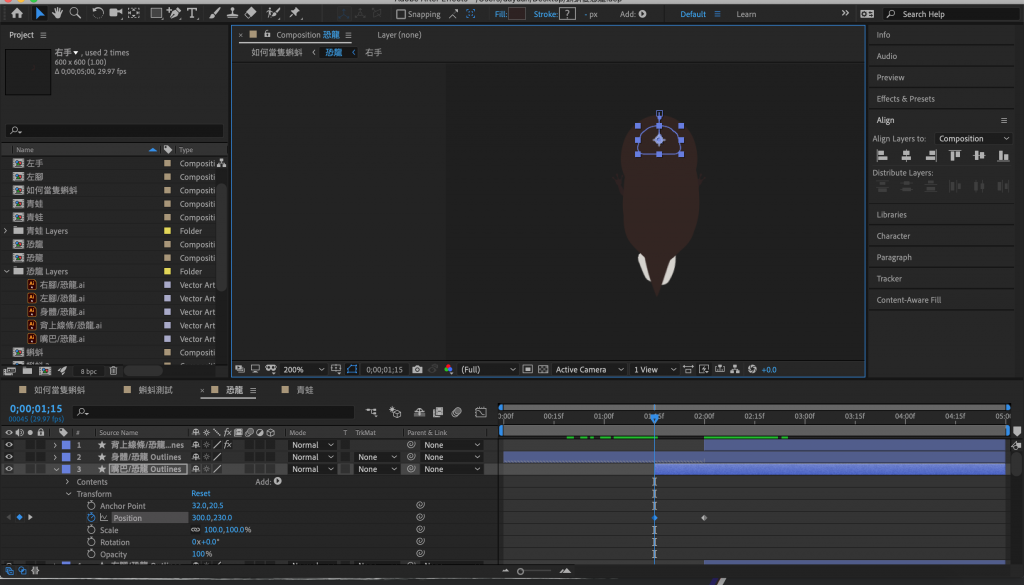This screenshot has height=585, width=1024.
Task: Select the Hand tool in the toolbar
Action: pyautogui.click(x=57, y=14)
